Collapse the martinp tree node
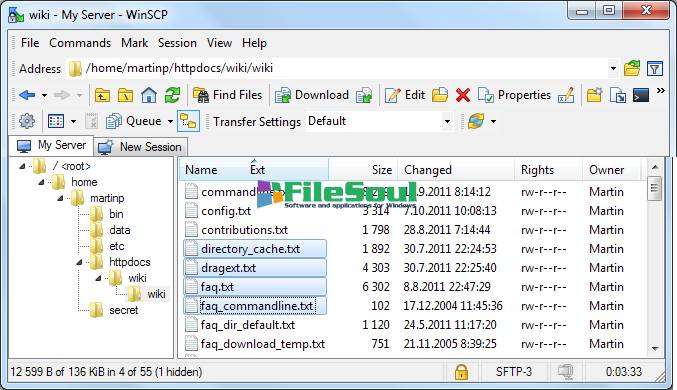 pyautogui.click(x=60, y=198)
